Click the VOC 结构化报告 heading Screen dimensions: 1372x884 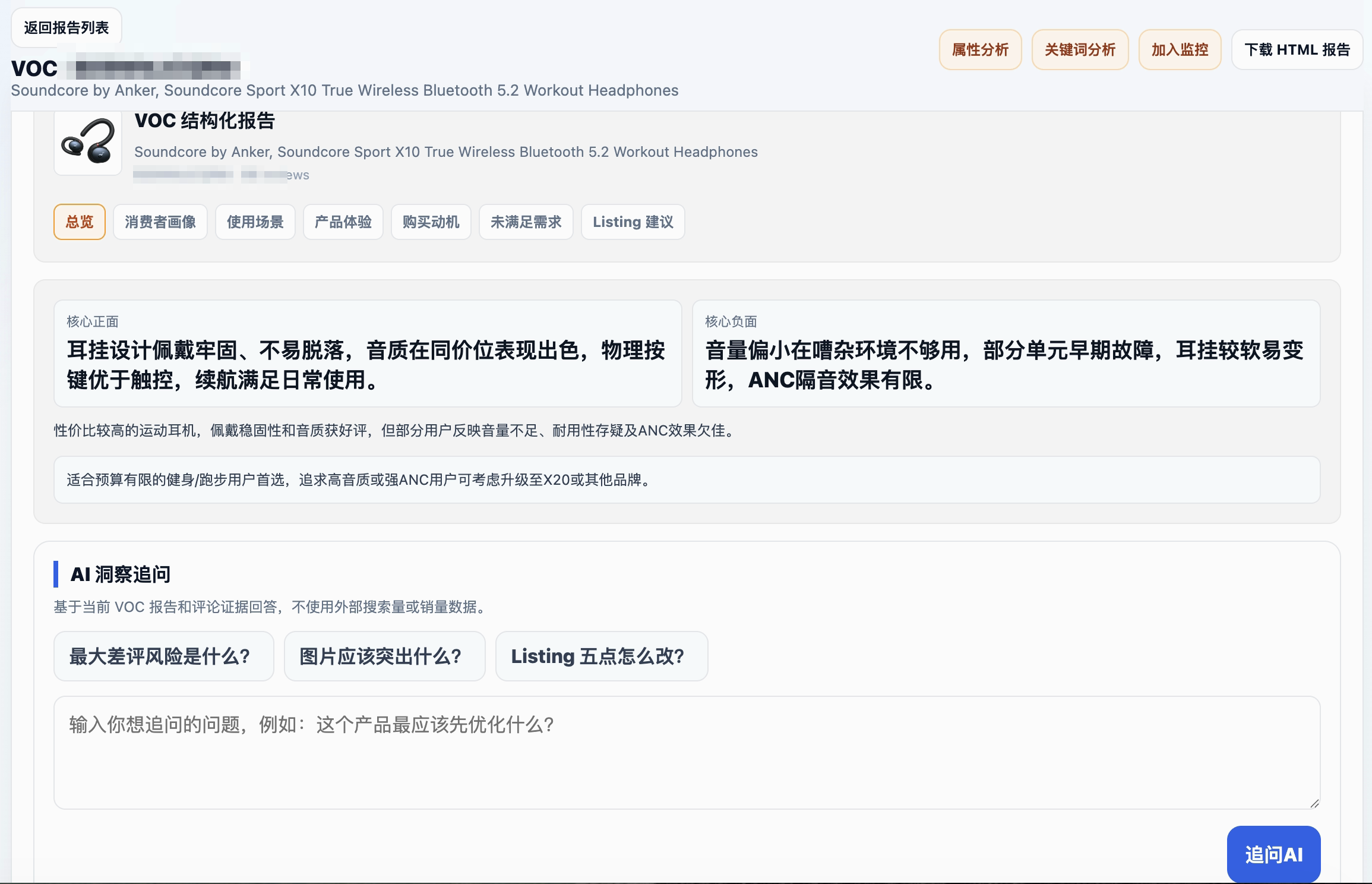click(x=205, y=121)
